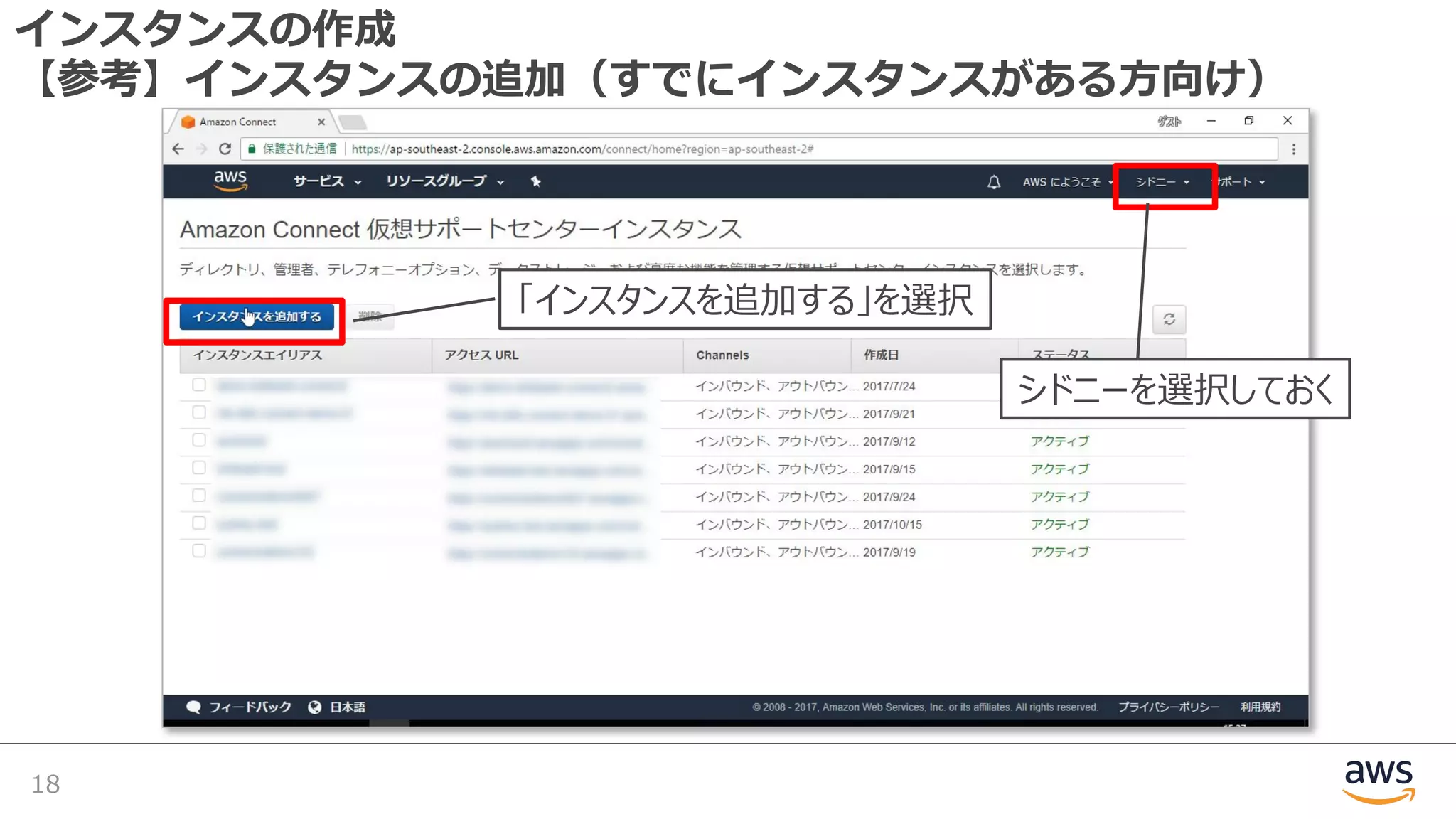Check the checkbox for 2017/9/12 instance
This screenshot has height=819, width=1456.
pos(199,440)
